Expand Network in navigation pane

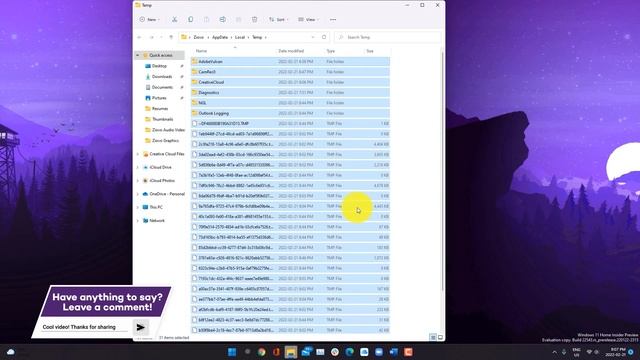[138, 220]
